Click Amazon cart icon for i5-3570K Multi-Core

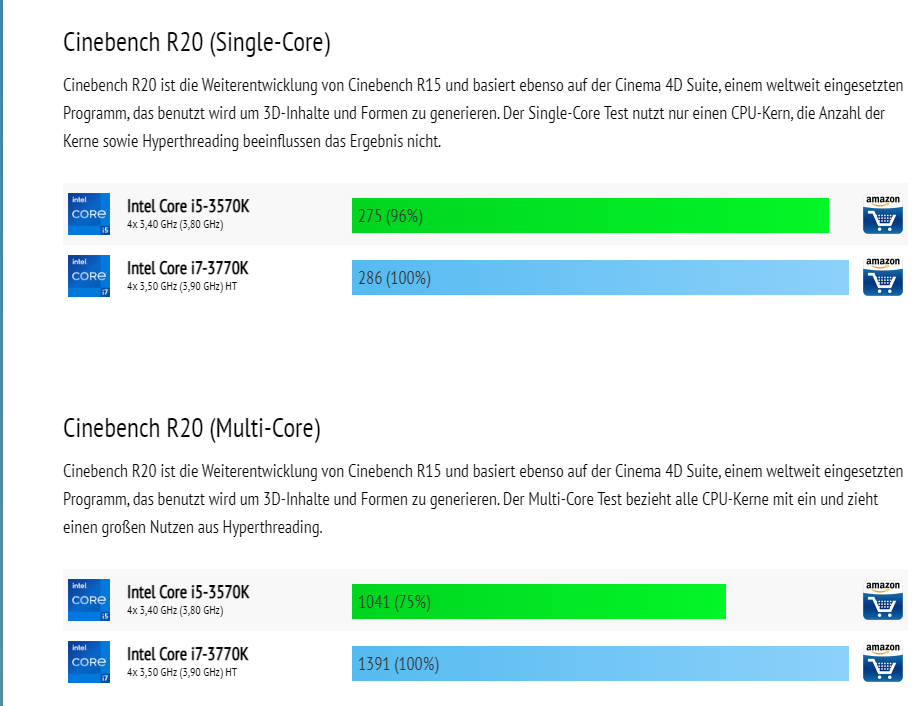tap(882, 600)
